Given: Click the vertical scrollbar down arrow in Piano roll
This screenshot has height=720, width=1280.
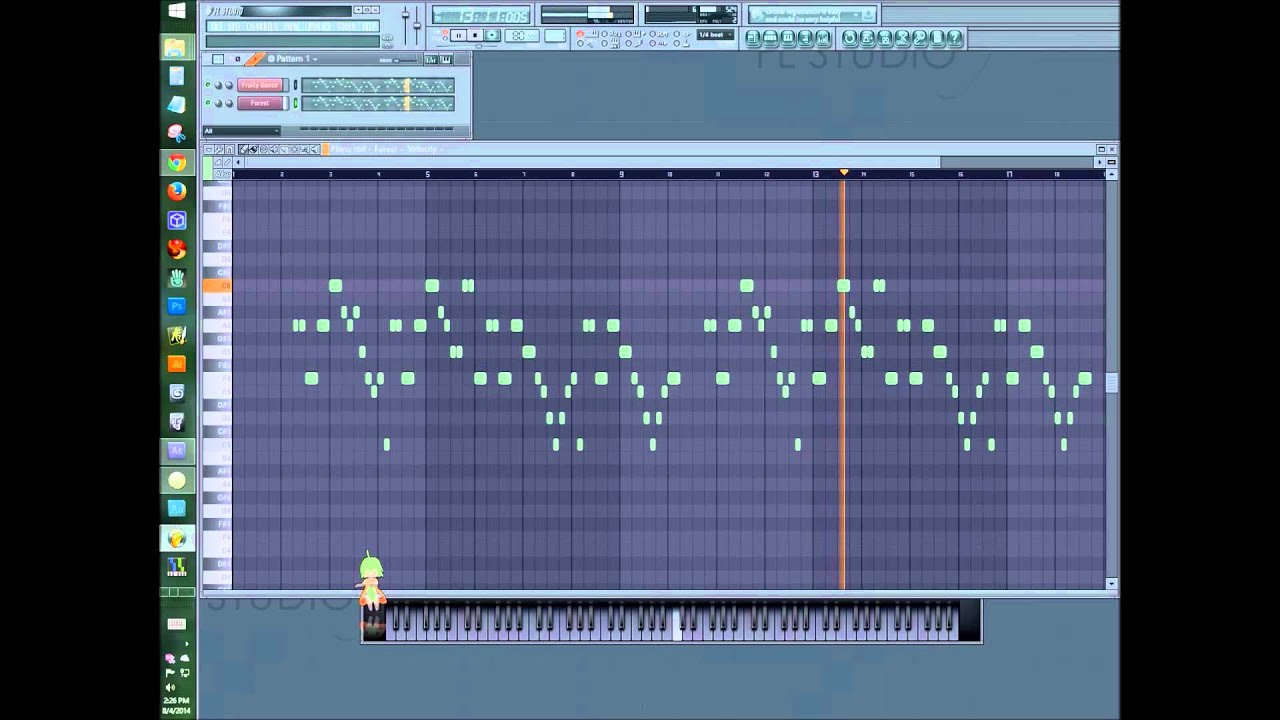Looking at the screenshot, I should tap(1111, 583).
